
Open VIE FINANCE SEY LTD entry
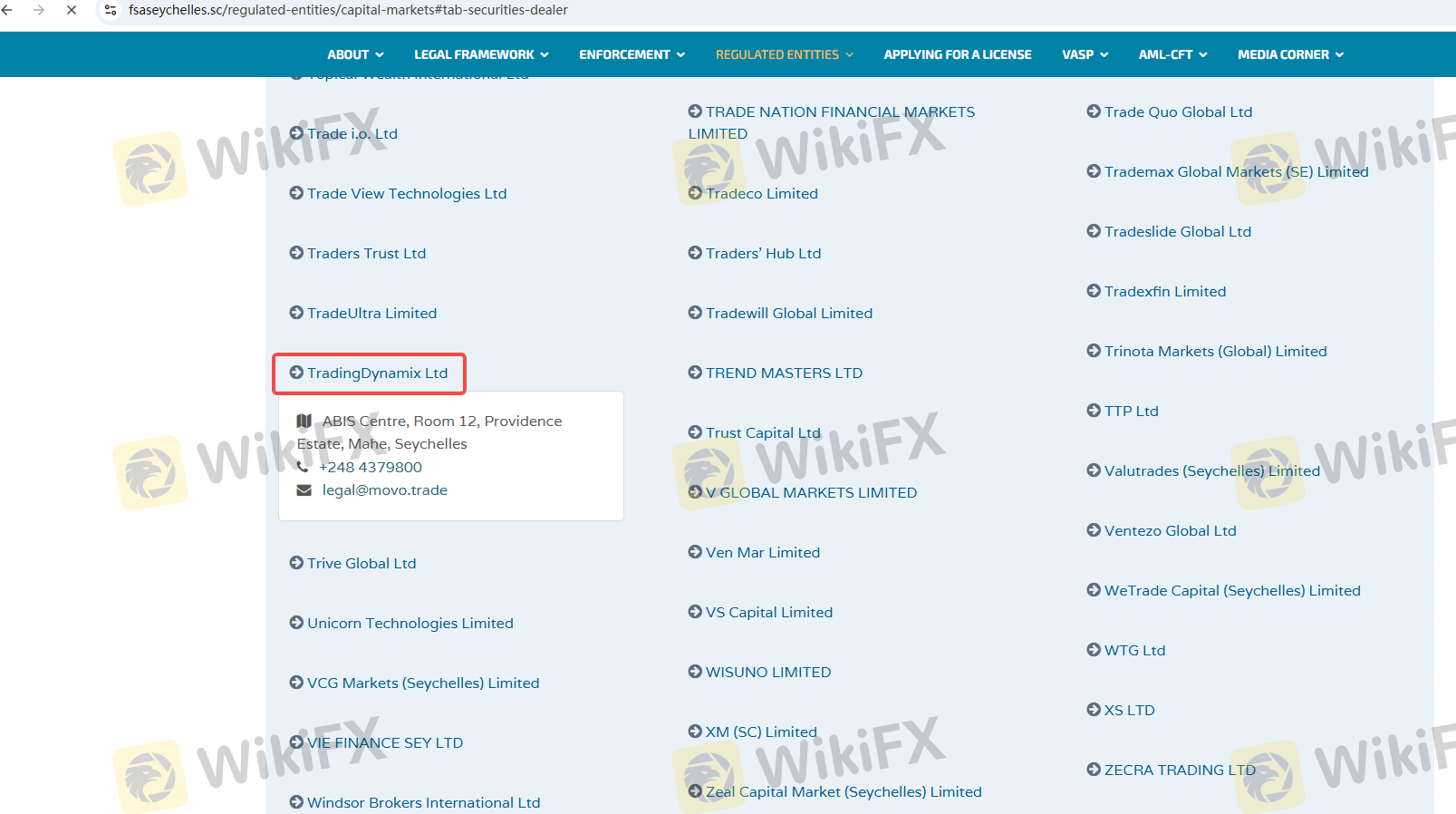click(x=385, y=742)
